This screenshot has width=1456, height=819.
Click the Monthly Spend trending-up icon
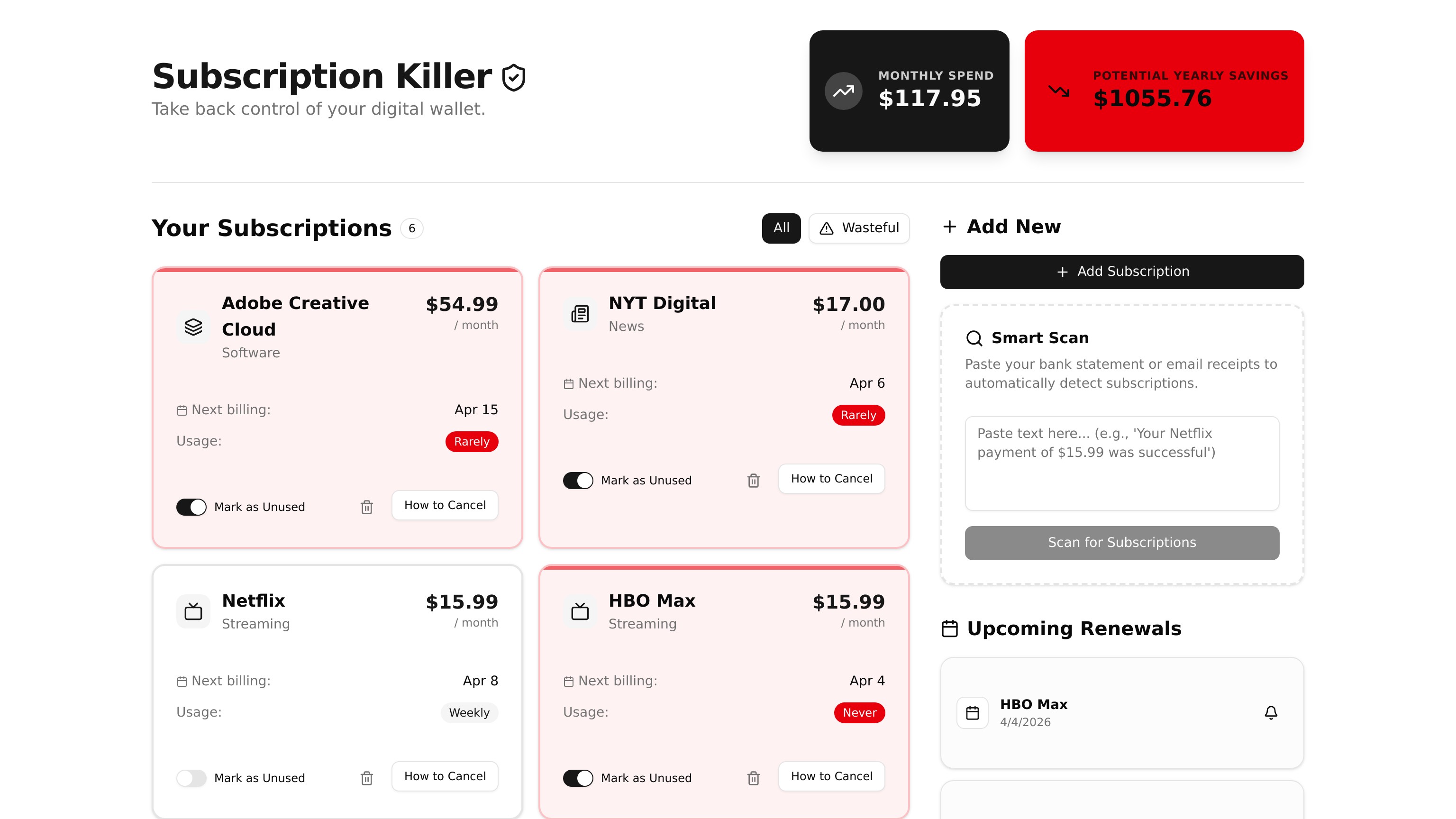coord(843,91)
